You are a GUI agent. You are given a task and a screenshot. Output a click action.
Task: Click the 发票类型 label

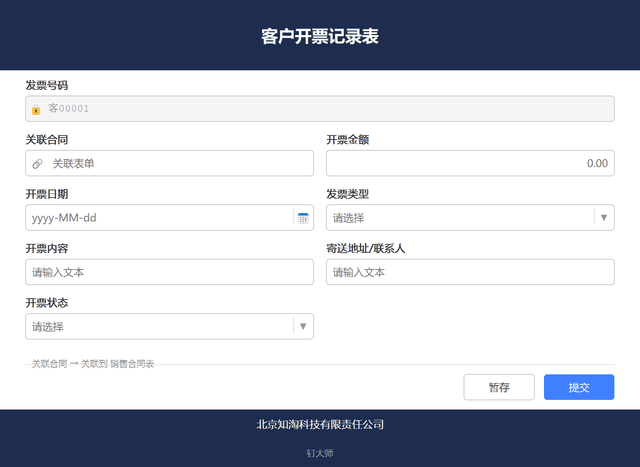click(x=347, y=194)
